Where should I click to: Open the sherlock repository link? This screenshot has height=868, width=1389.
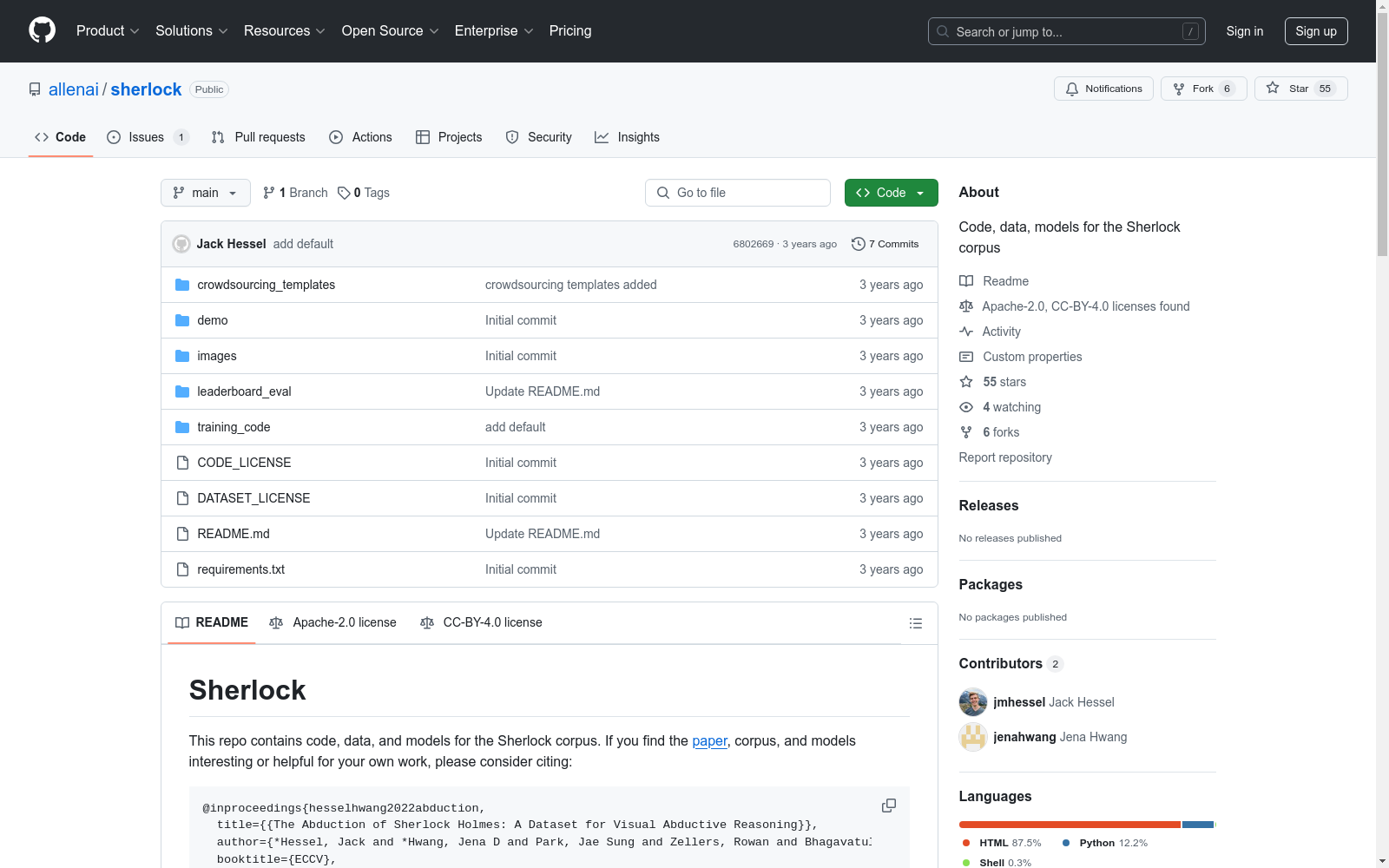click(x=146, y=89)
